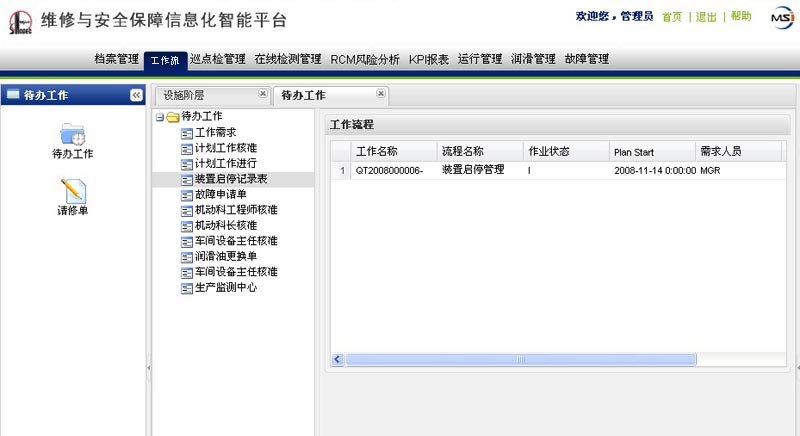The height and width of the screenshot is (436, 800).
Task: Sort by the Plan Start column header
Action: (650, 151)
